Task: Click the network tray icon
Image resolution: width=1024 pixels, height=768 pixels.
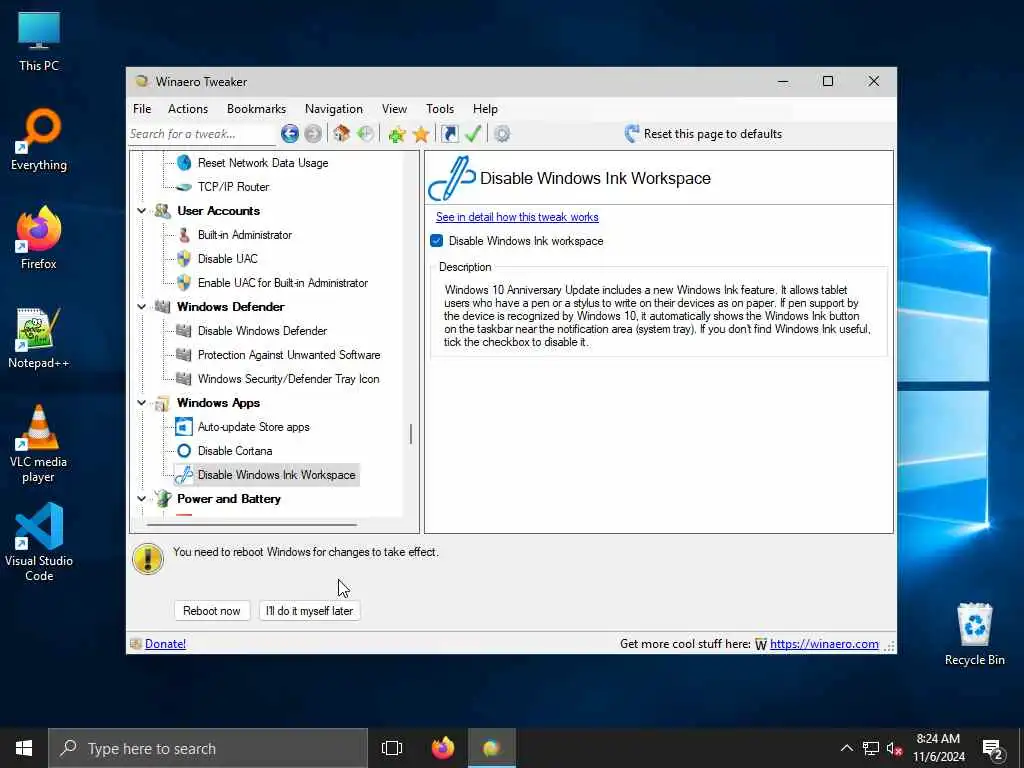Action: click(871, 748)
